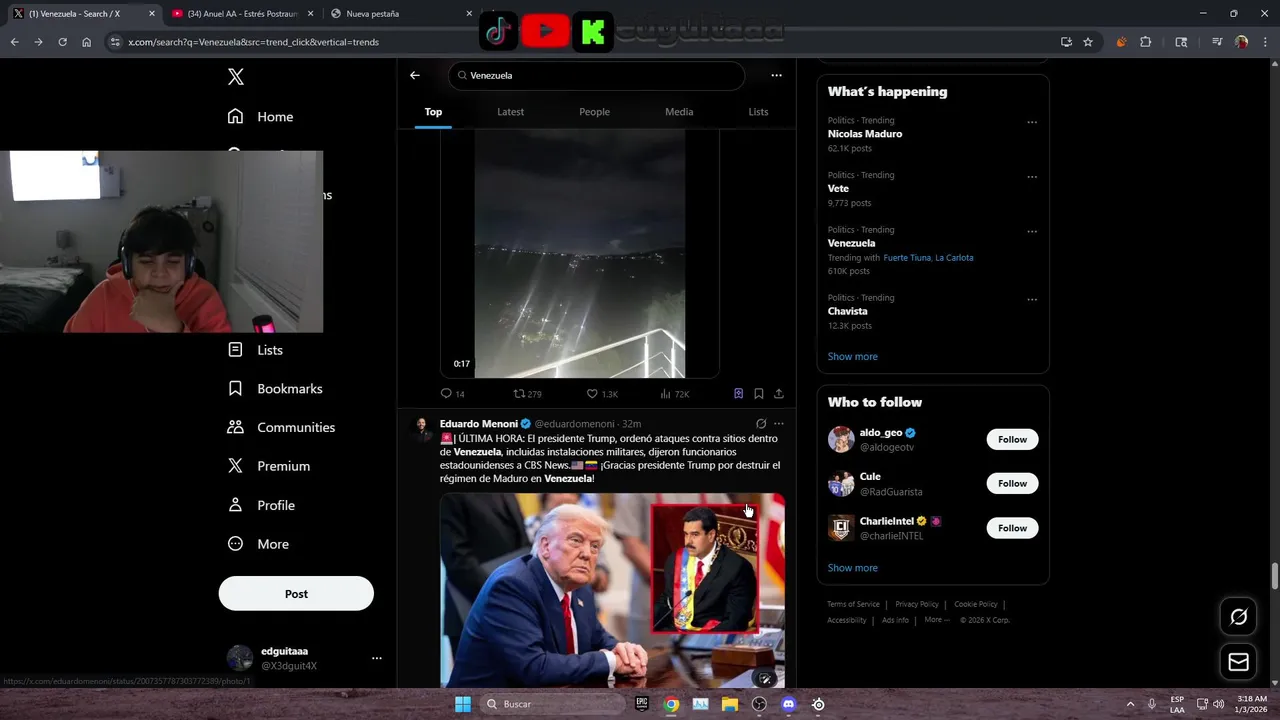Image resolution: width=1280 pixels, height=720 pixels.
Task: Switch to the Lists tab
Action: (x=759, y=112)
